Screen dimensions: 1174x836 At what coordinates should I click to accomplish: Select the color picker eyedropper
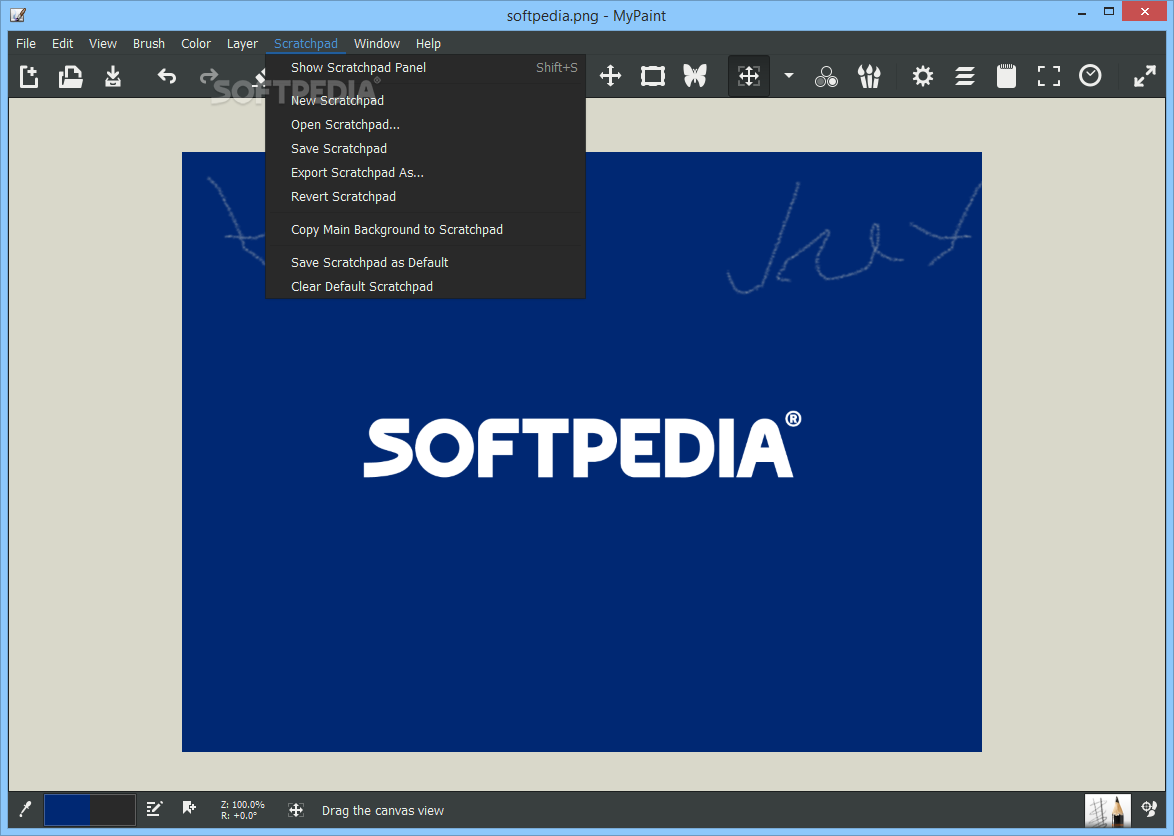click(x=25, y=809)
